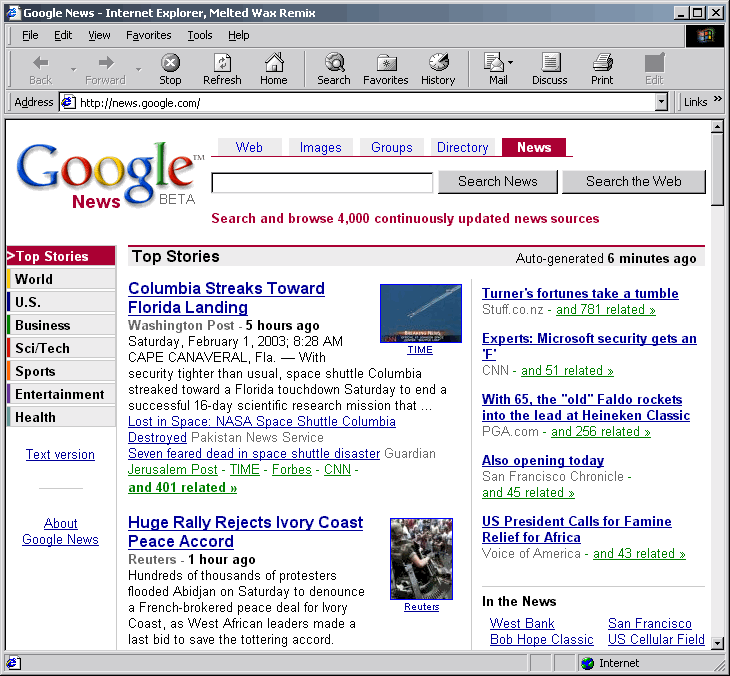The height and width of the screenshot is (676, 730).
Task: Select Sports in the section sidebar
Action: pyautogui.click(x=61, y=371)
